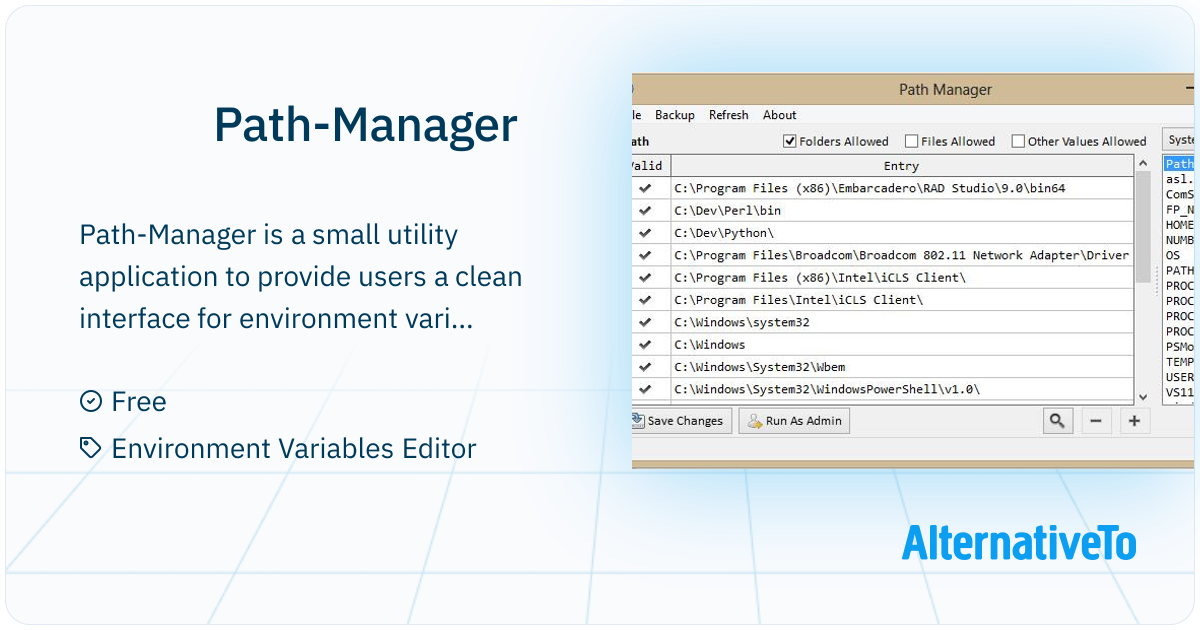Image resolution: width=1200 pixels, height=630 pixels.
Task: Select the HOME variable in right list
Action: [x=1179, y=225]
